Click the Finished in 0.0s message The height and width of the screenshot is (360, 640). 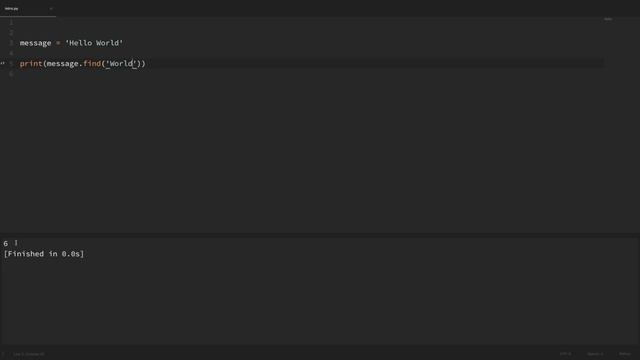point(44,254)
